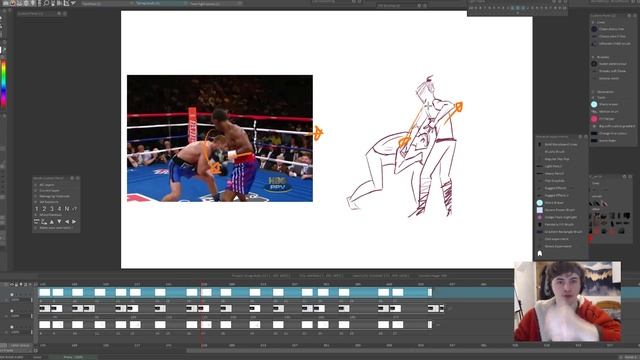Click the right triangle arrow in custom panel

pos(74,222)
